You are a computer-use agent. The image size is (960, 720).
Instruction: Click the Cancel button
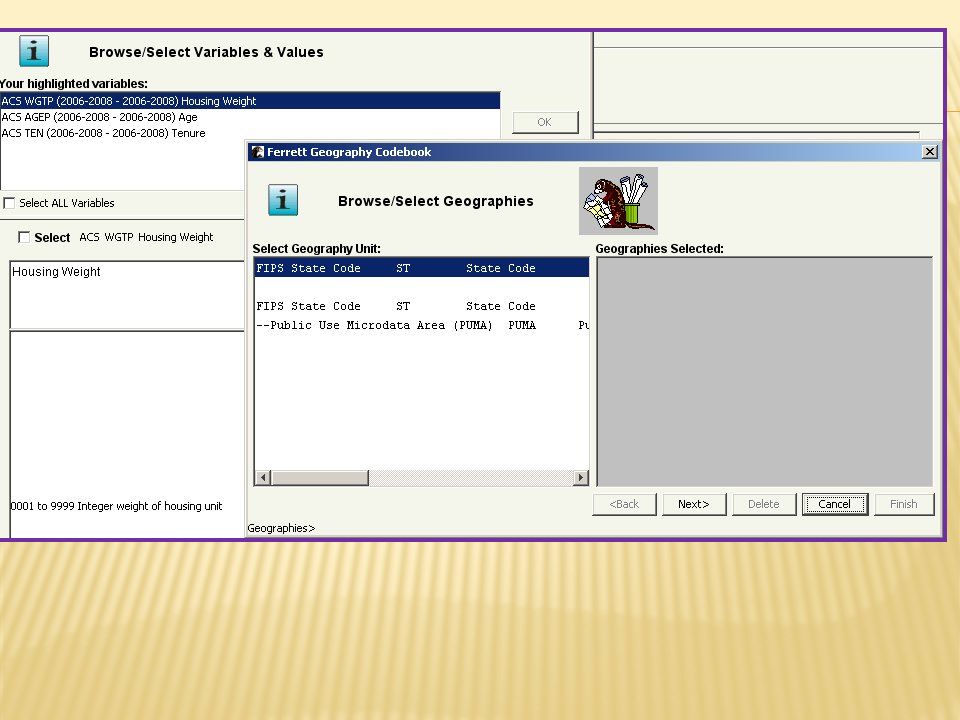835,504
